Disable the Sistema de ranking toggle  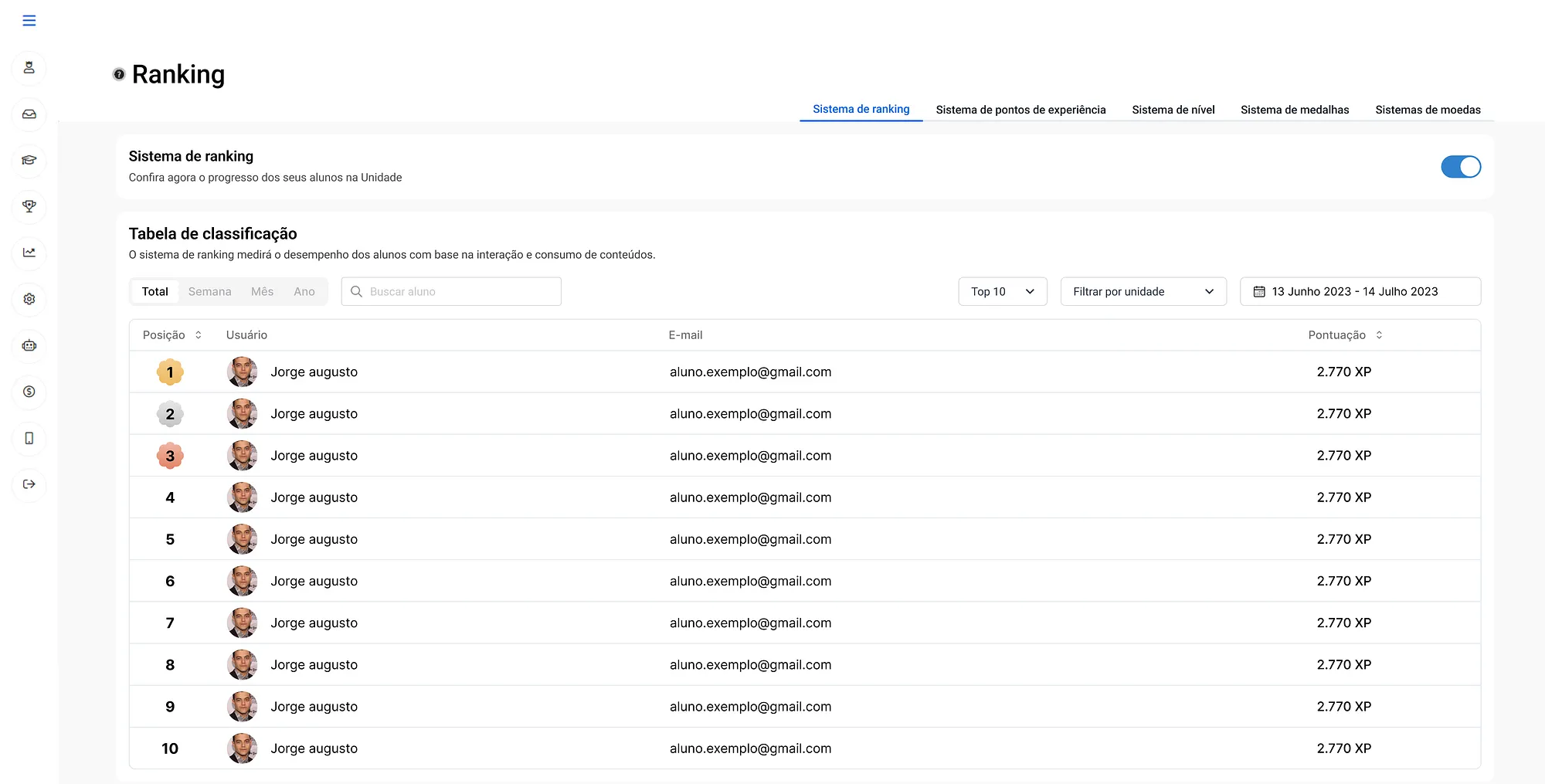coord(1460,167)
